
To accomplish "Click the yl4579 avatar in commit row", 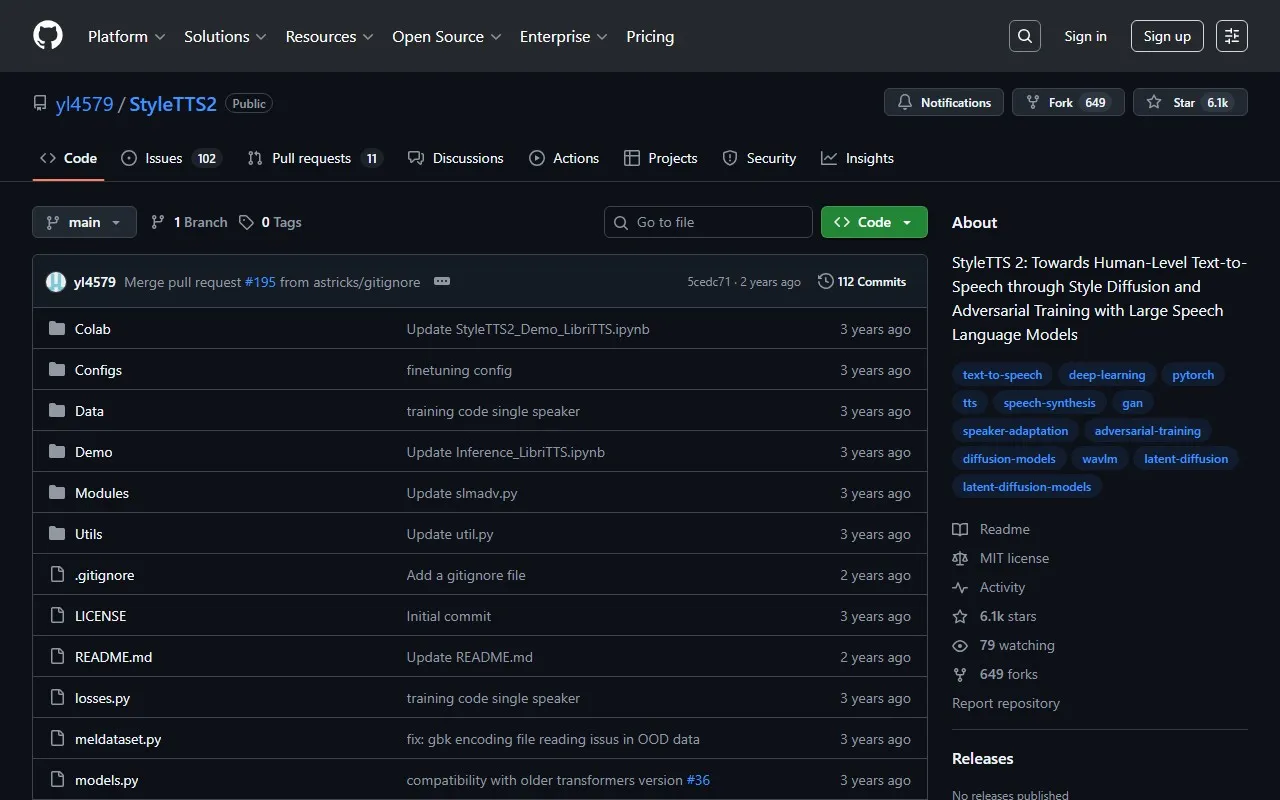I will coord(56,282).
